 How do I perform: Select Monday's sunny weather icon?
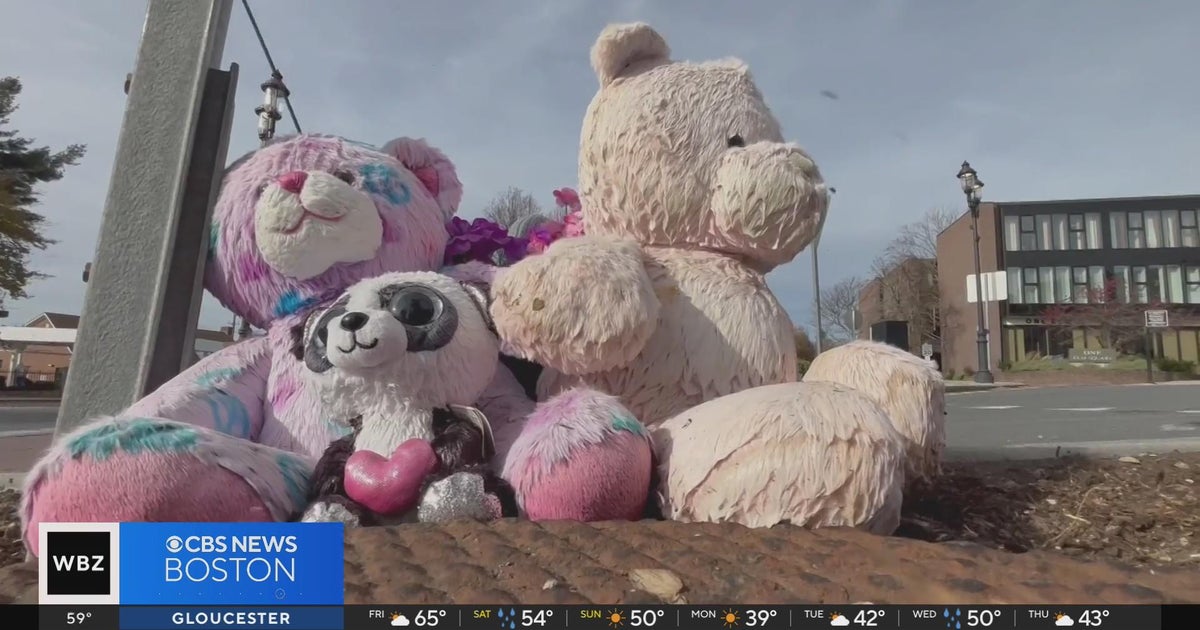click(730, 619)
